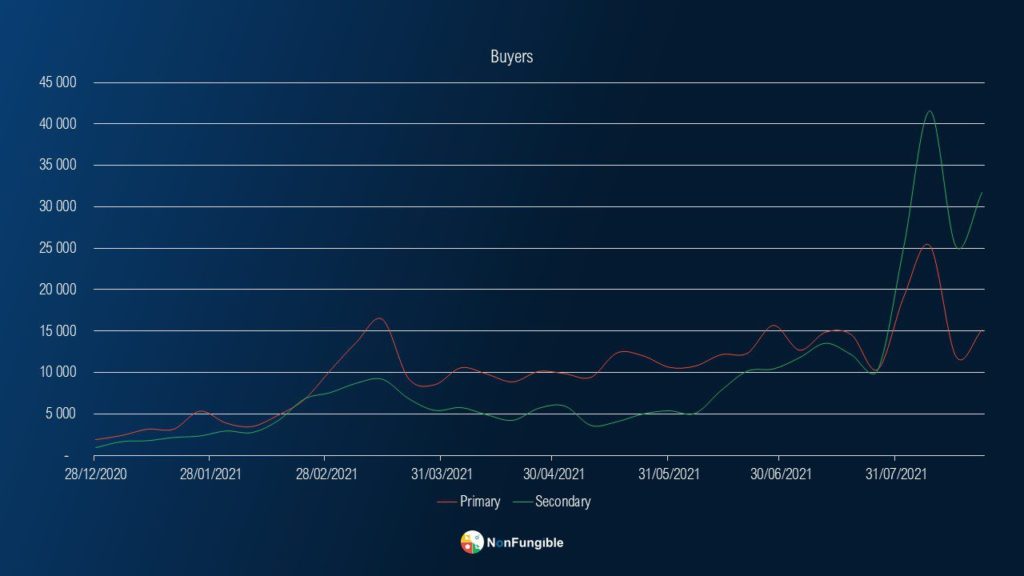Click the 25 000 y-axis label
This screenshot has height=576, width=1024.
57,248
